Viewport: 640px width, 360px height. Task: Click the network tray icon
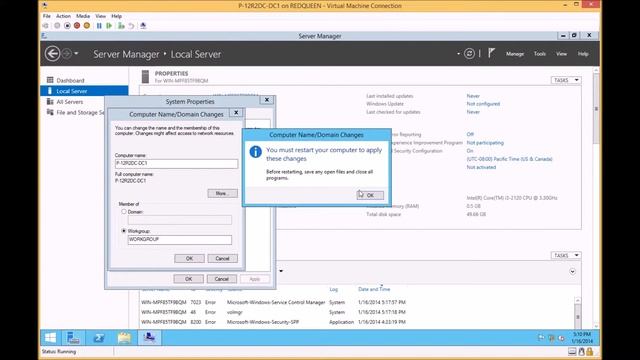coord(551,338)
